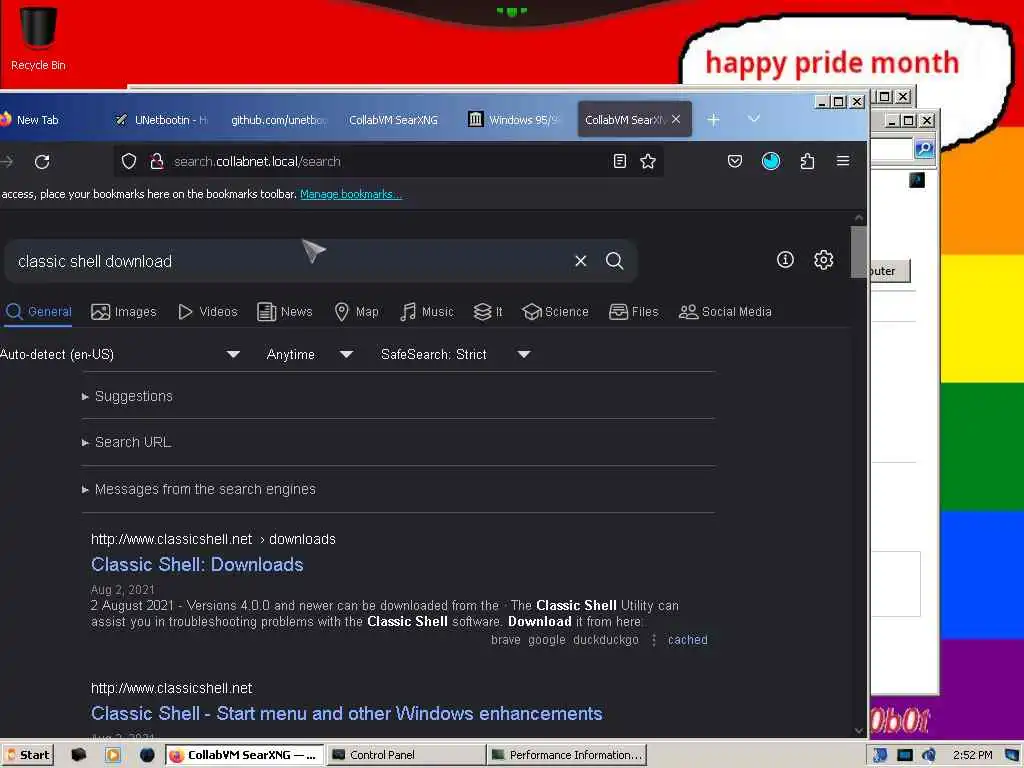Select the Map search category
Viewport: 1024px width, 768px height.
[357, 312]
